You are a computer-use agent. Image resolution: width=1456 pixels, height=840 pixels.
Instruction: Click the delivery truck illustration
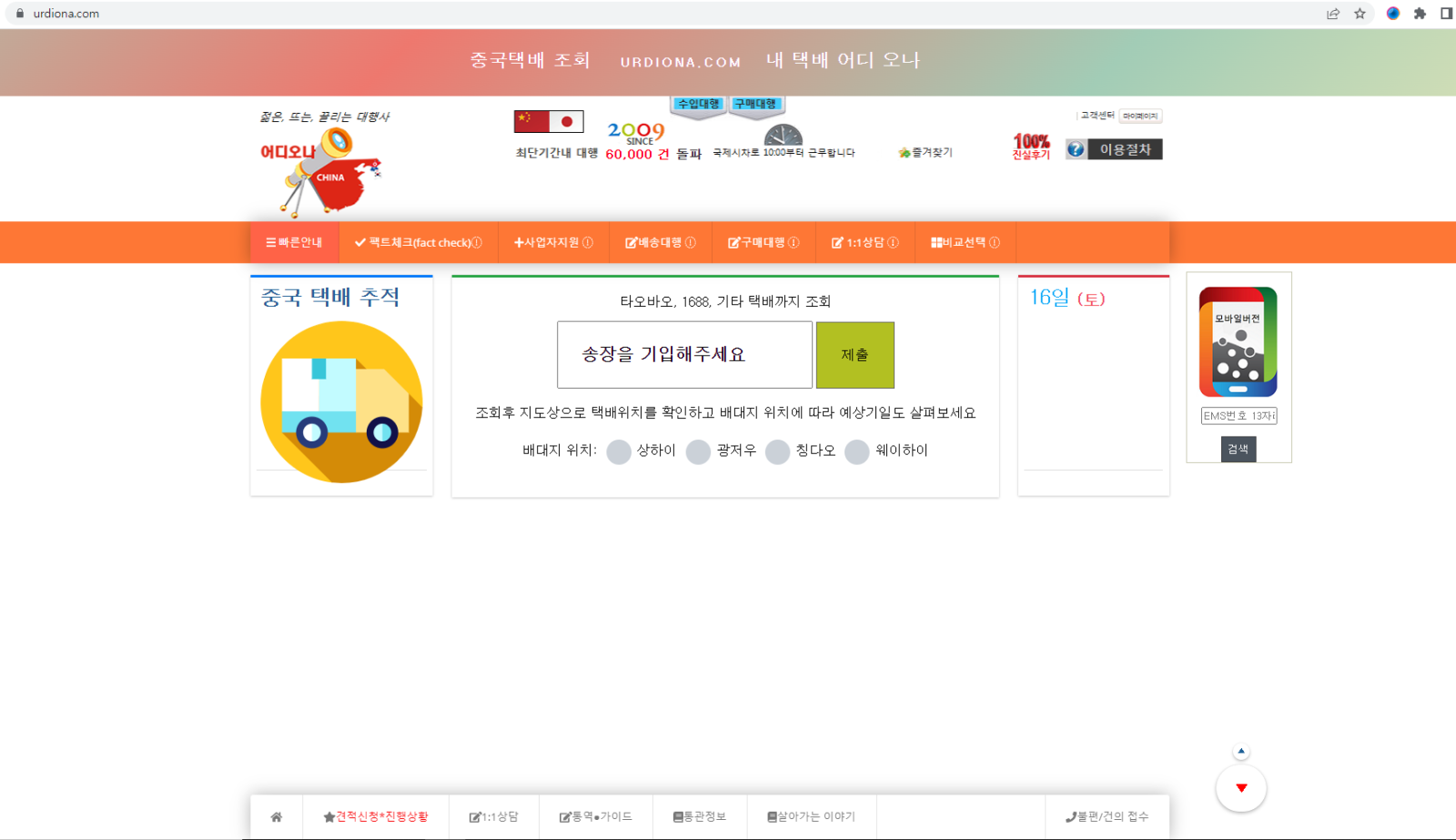341,401
